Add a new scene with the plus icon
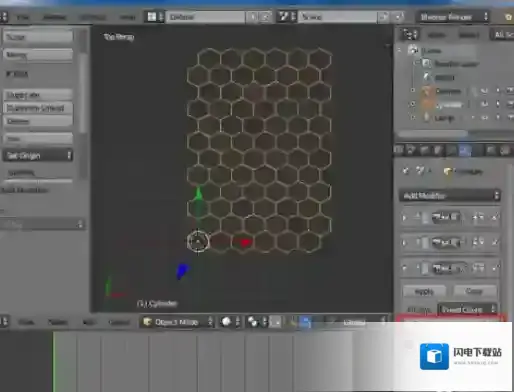The width and height of the screenshot is (514, 392). [x=384, y=17]
